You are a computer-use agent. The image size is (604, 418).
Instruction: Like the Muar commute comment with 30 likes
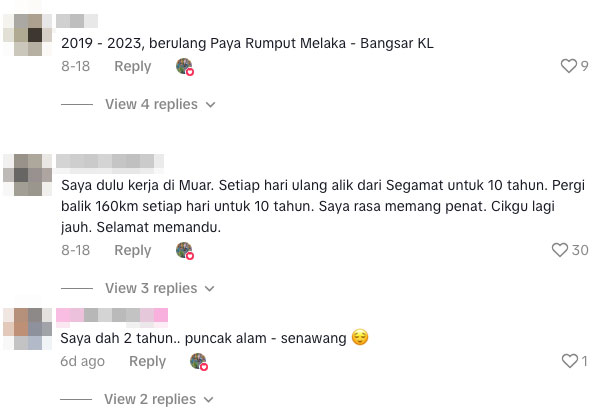click(x=560, y=250)
